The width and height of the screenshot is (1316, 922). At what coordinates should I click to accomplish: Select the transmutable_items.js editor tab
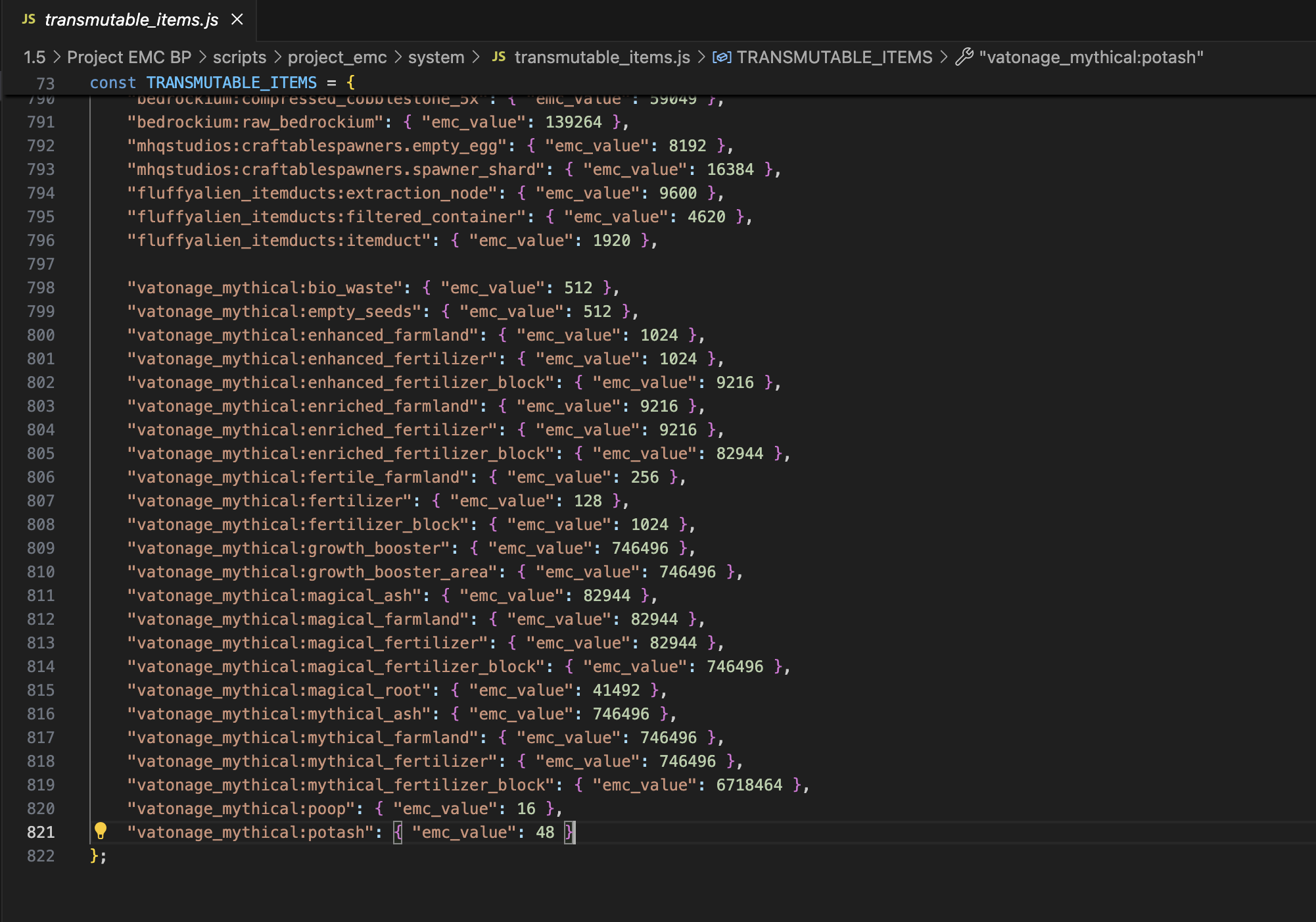coord(131,20)
